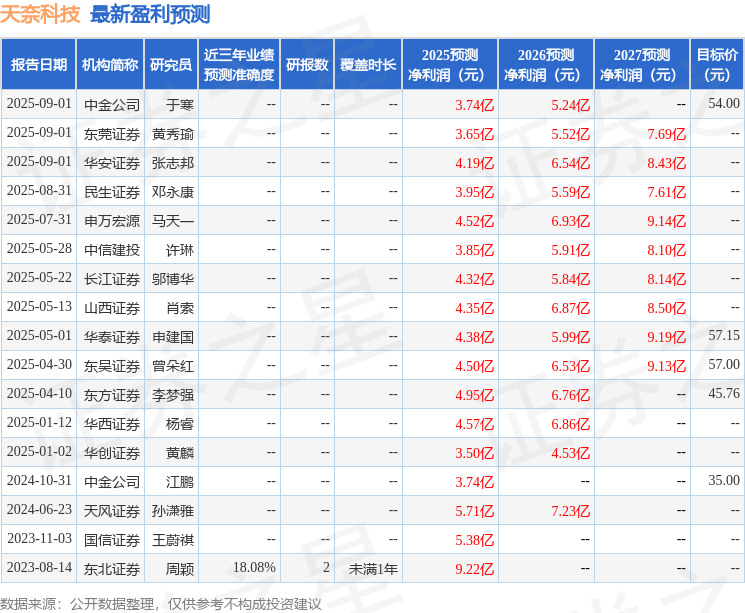This screenshot has height=613, width=745.
Task: Click the 近三年业绩预测准确度 column header
Action: (238, 64)
